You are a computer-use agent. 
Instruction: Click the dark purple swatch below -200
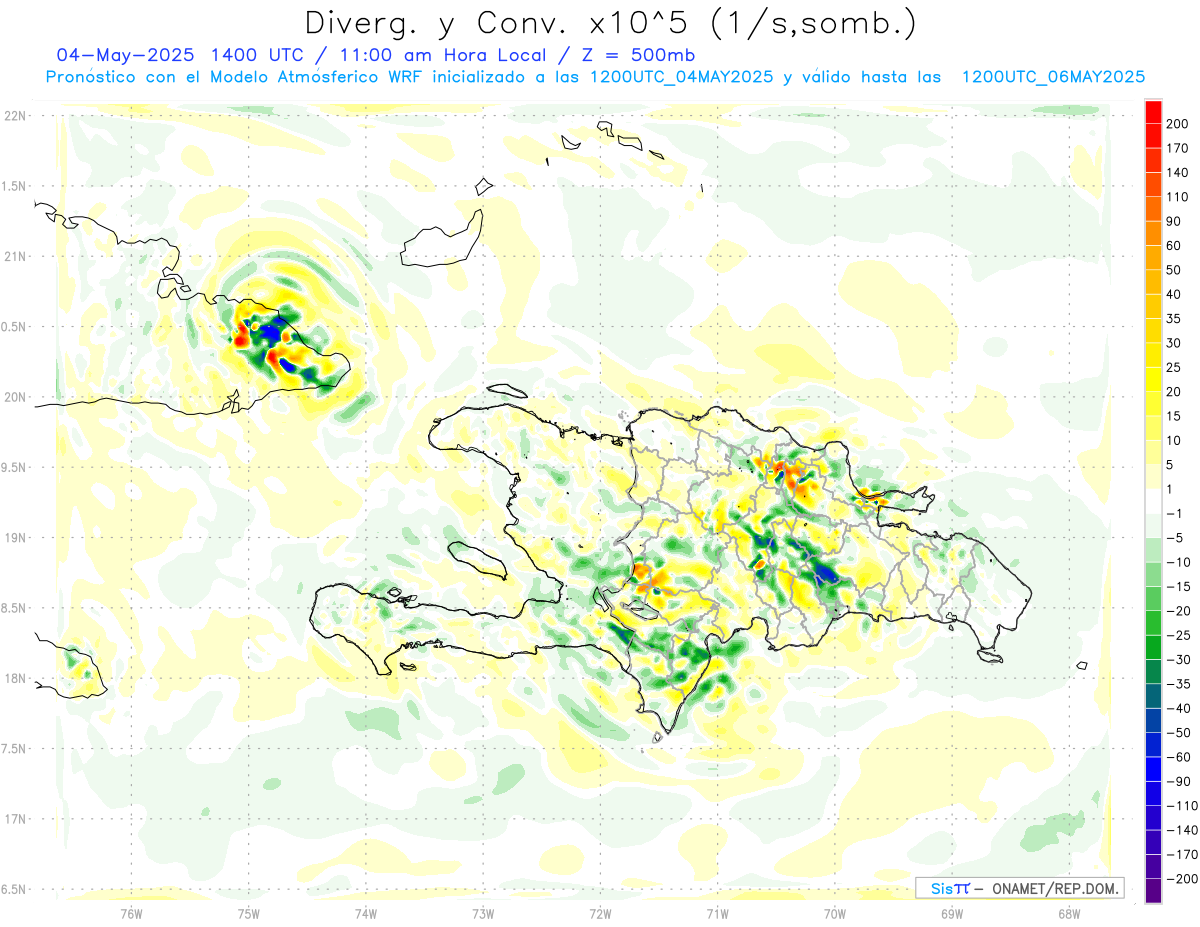[1153, 890]
